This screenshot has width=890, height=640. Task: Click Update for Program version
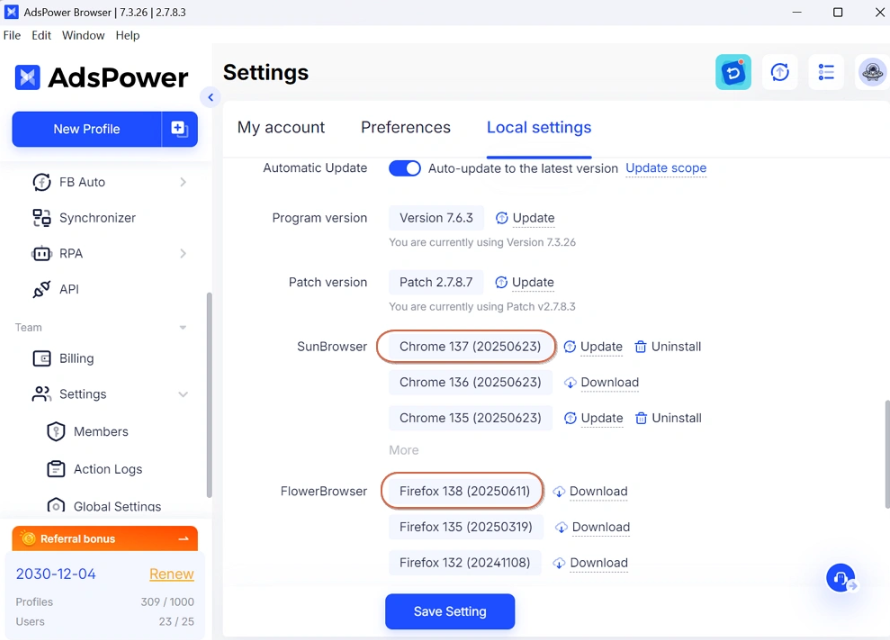click(x=534, y=218)
